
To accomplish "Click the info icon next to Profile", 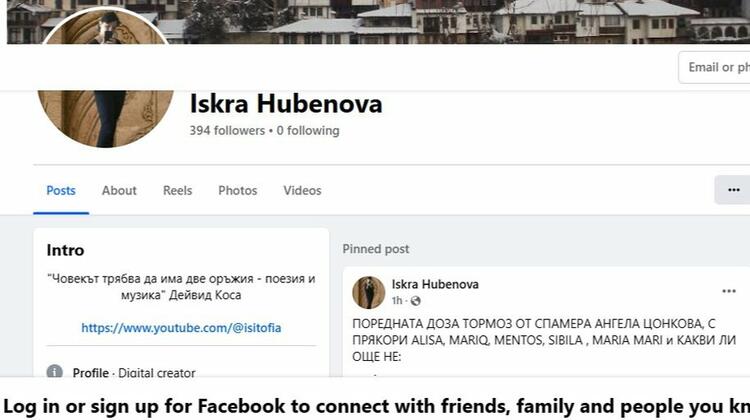I will 55,372.
